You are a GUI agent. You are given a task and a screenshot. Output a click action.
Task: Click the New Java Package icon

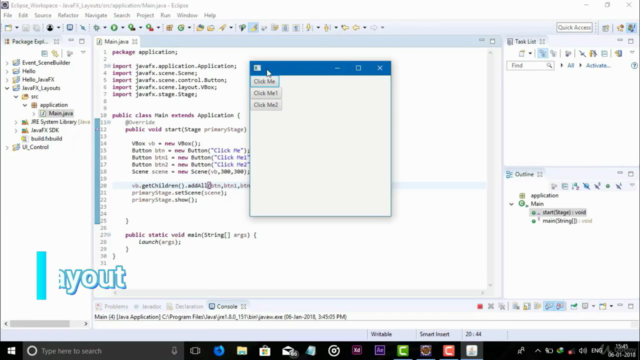(x=169, y=27)
